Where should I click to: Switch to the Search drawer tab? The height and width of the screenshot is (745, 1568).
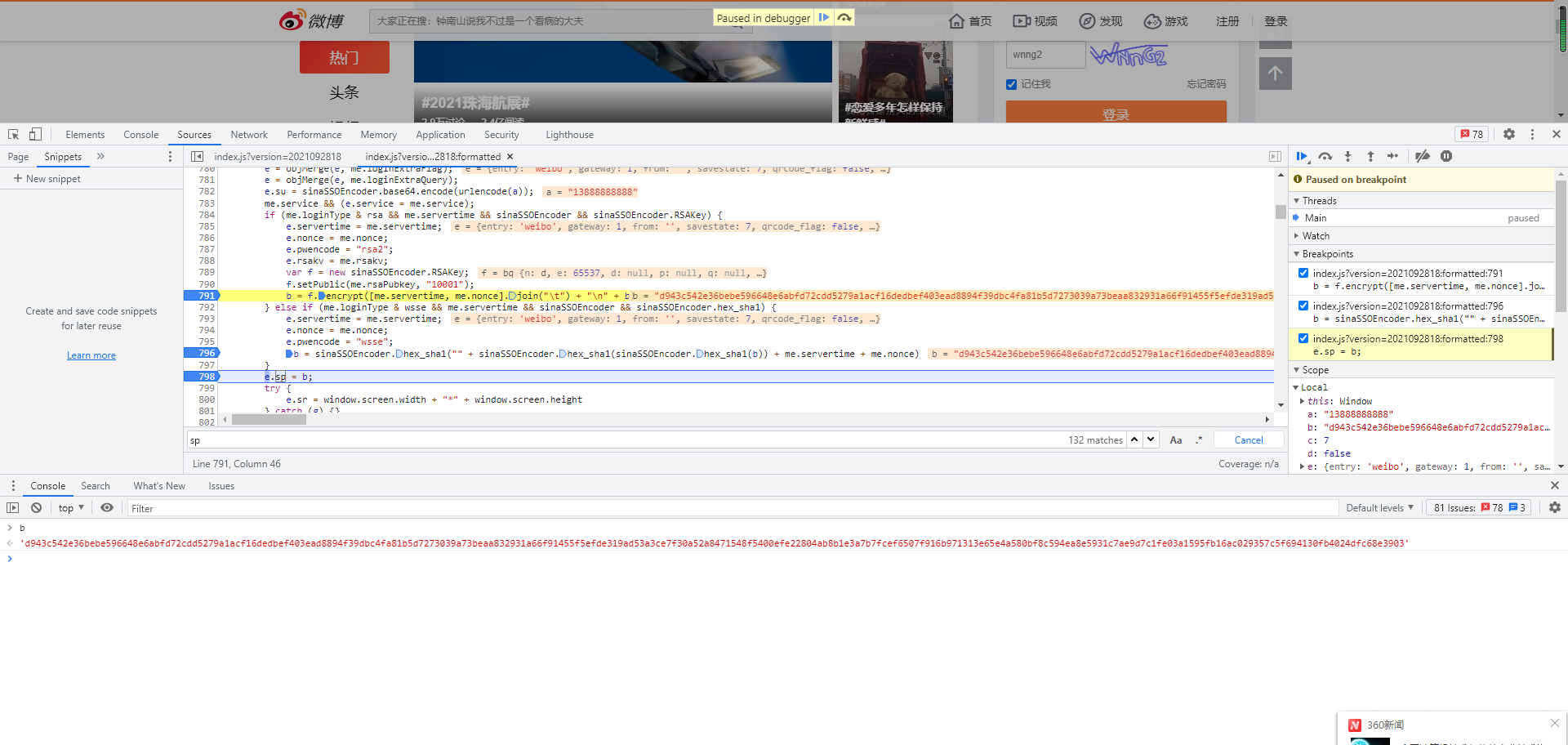click(x=96, y=485)
